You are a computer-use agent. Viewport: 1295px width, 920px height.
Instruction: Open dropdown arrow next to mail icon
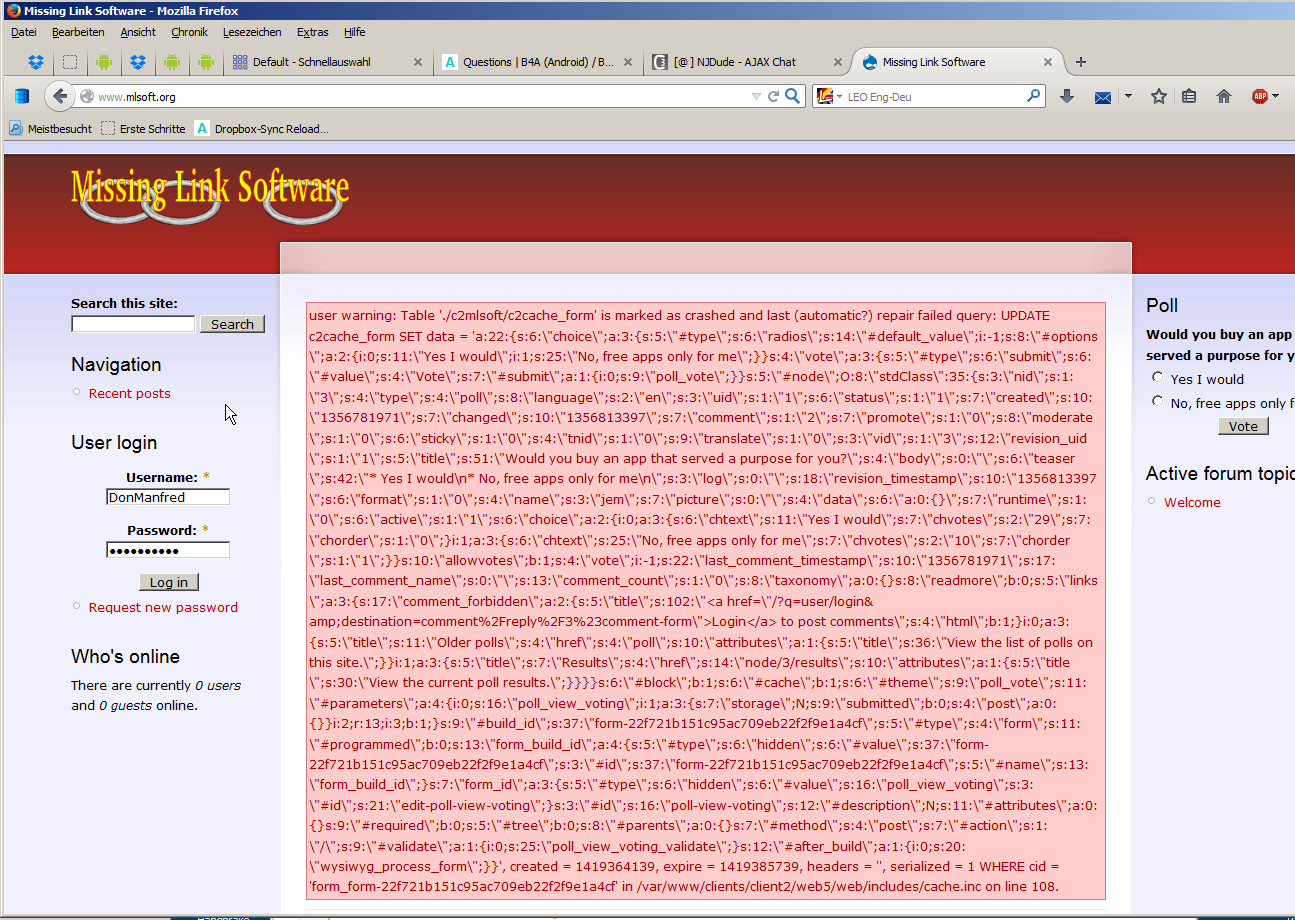click(x=1128, y=97)
